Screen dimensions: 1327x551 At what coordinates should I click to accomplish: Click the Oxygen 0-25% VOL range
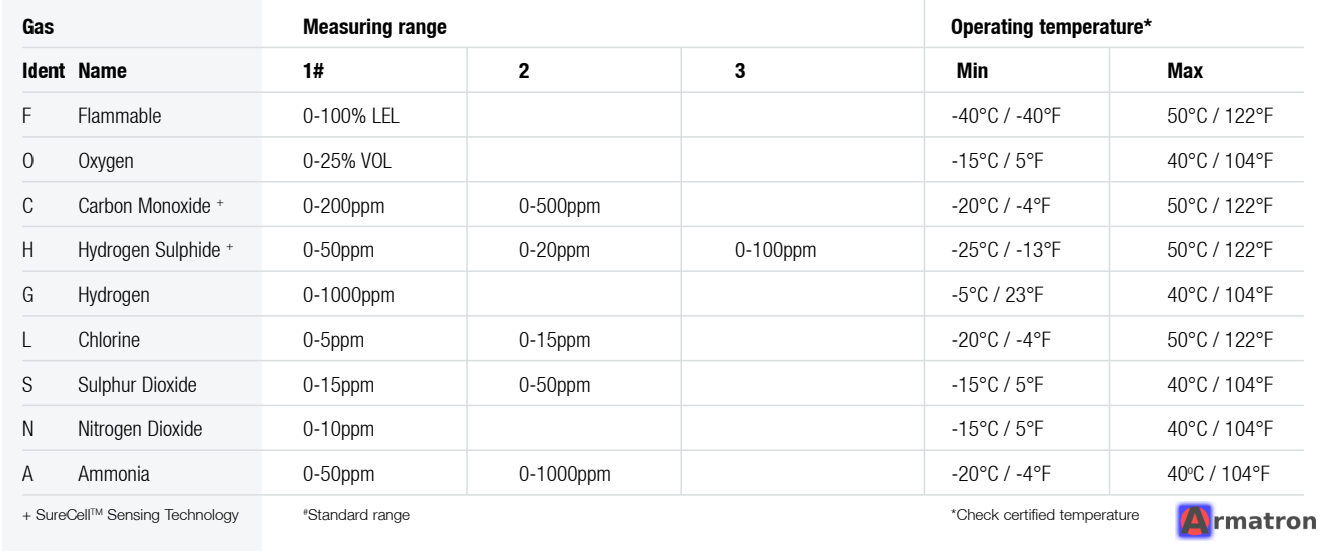pyautogui.click(x=347, y=161)
